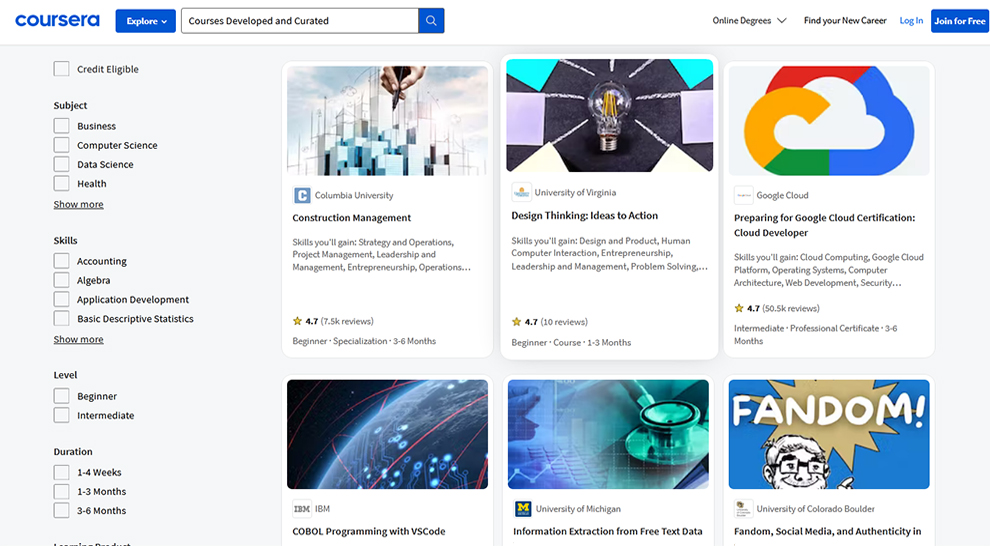Viewport: 990px width, 546px height.
Task: Enable the Application Development skill filter
Action: pyautogui.click(x=61, y=299)
